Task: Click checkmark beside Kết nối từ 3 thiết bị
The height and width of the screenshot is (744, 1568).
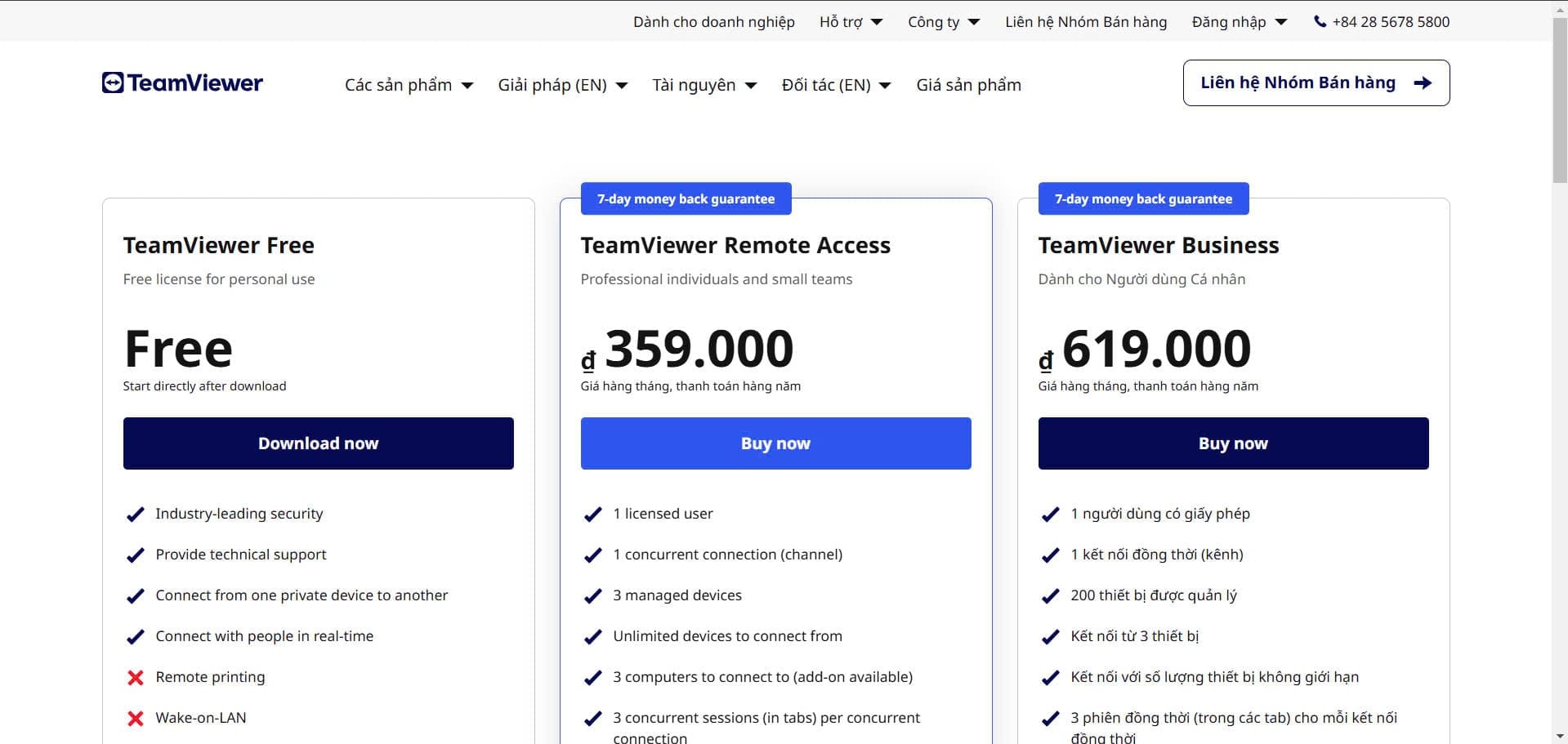Action: point(1051,636)
